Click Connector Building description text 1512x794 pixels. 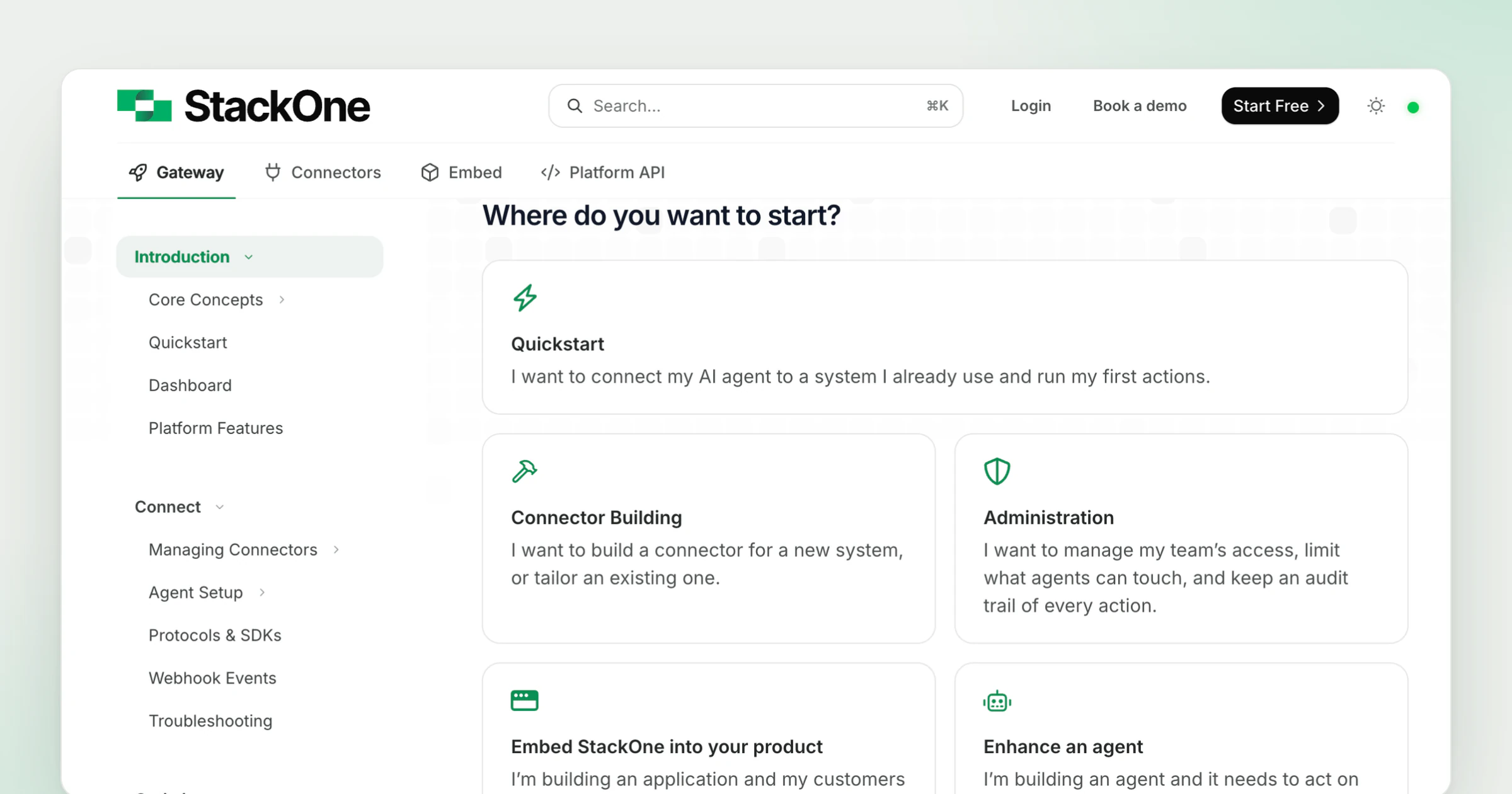click(707, 564)
